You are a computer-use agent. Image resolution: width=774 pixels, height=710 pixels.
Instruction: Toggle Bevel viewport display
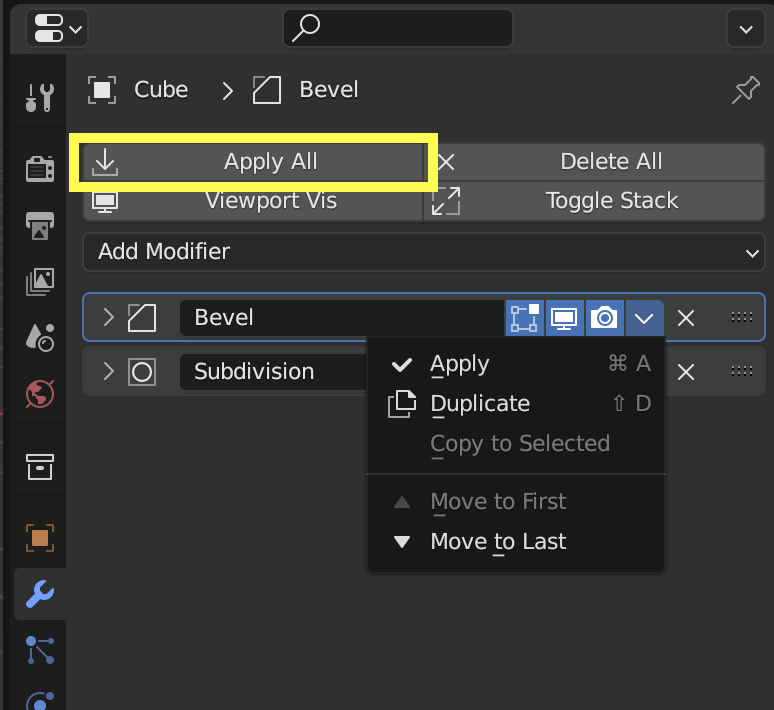pos(565,318)
